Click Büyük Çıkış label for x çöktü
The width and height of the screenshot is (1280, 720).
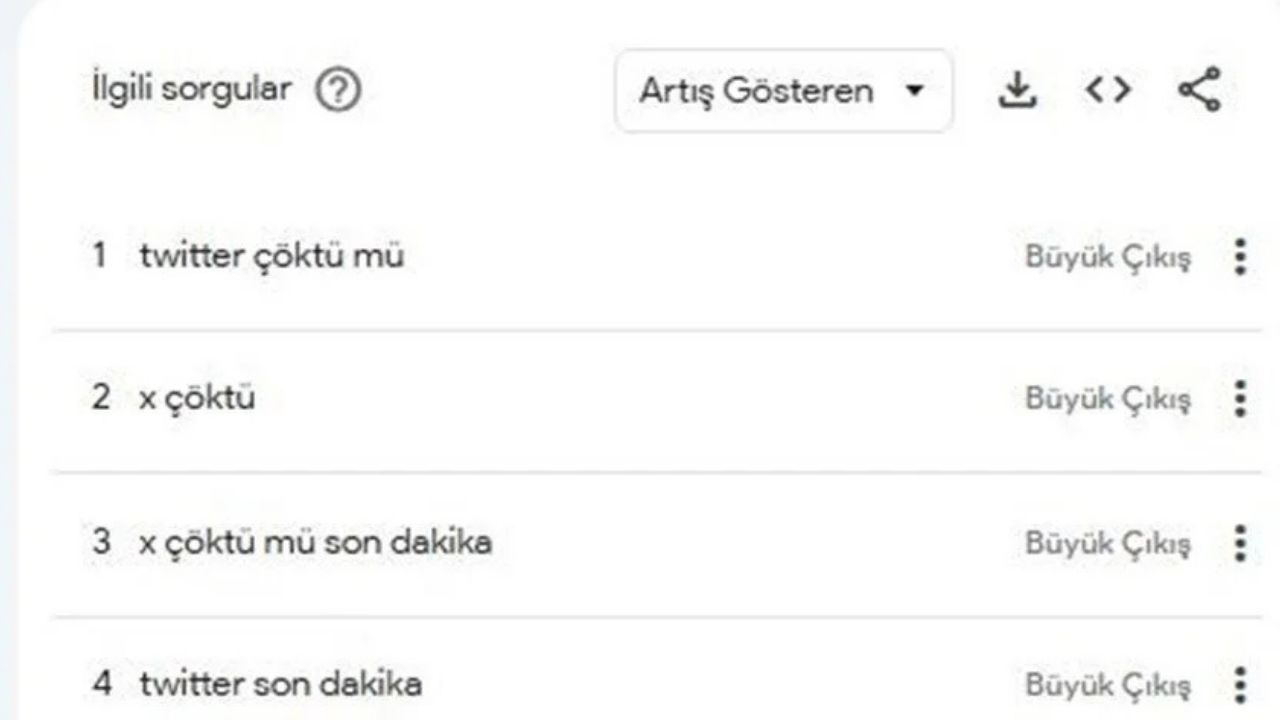1108,399
